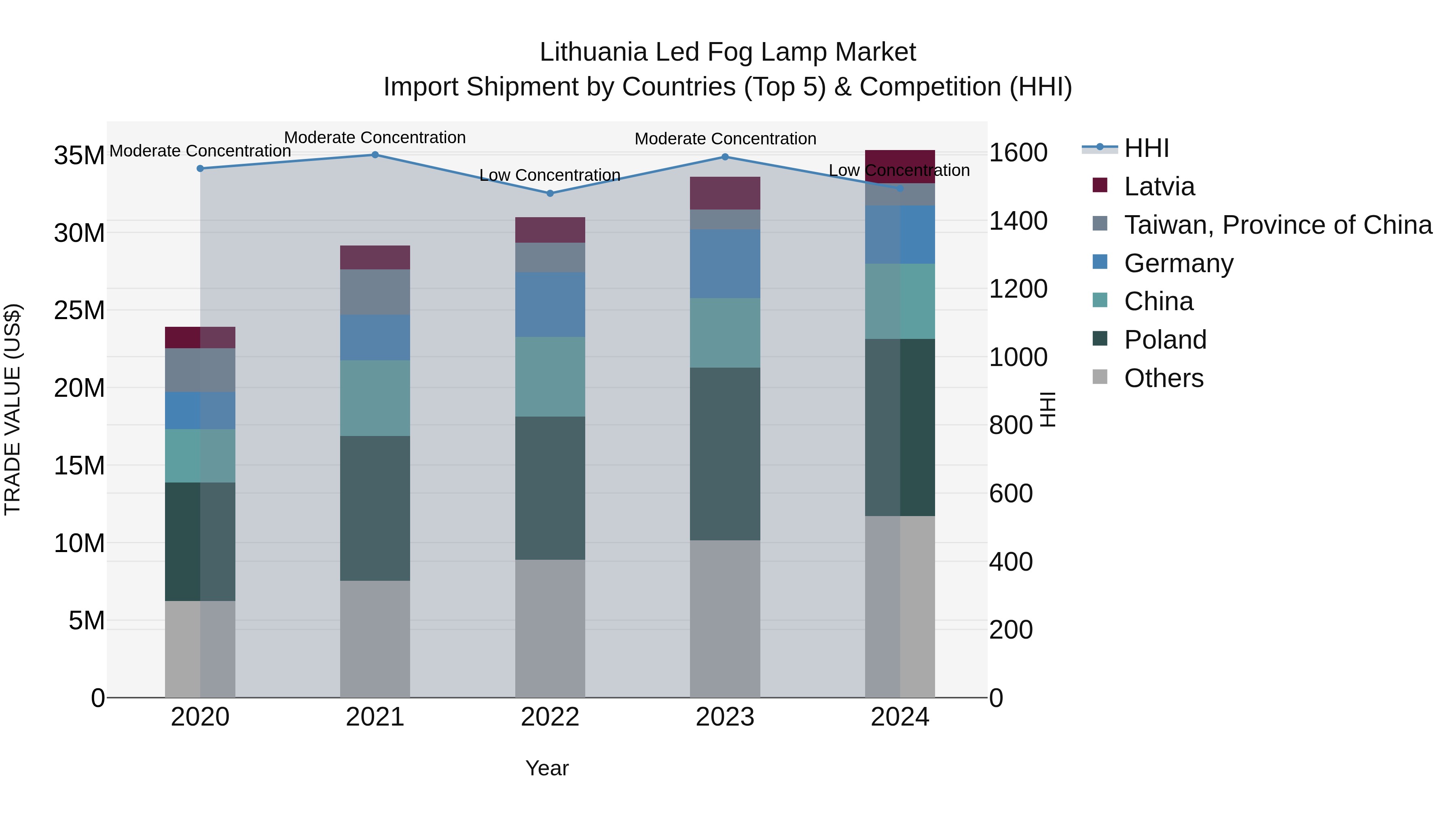Click the 20M left axis tick label
Viewport: 1456px width, 819px height.
tap(79, 388)
